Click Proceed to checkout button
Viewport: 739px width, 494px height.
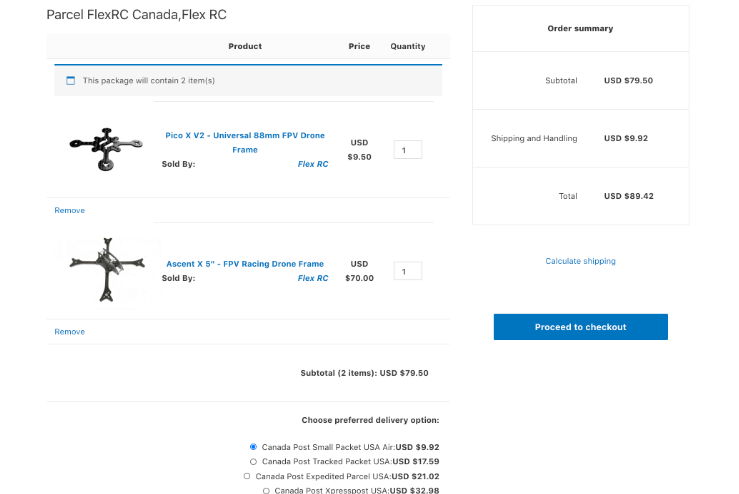(x=581, y=327)
